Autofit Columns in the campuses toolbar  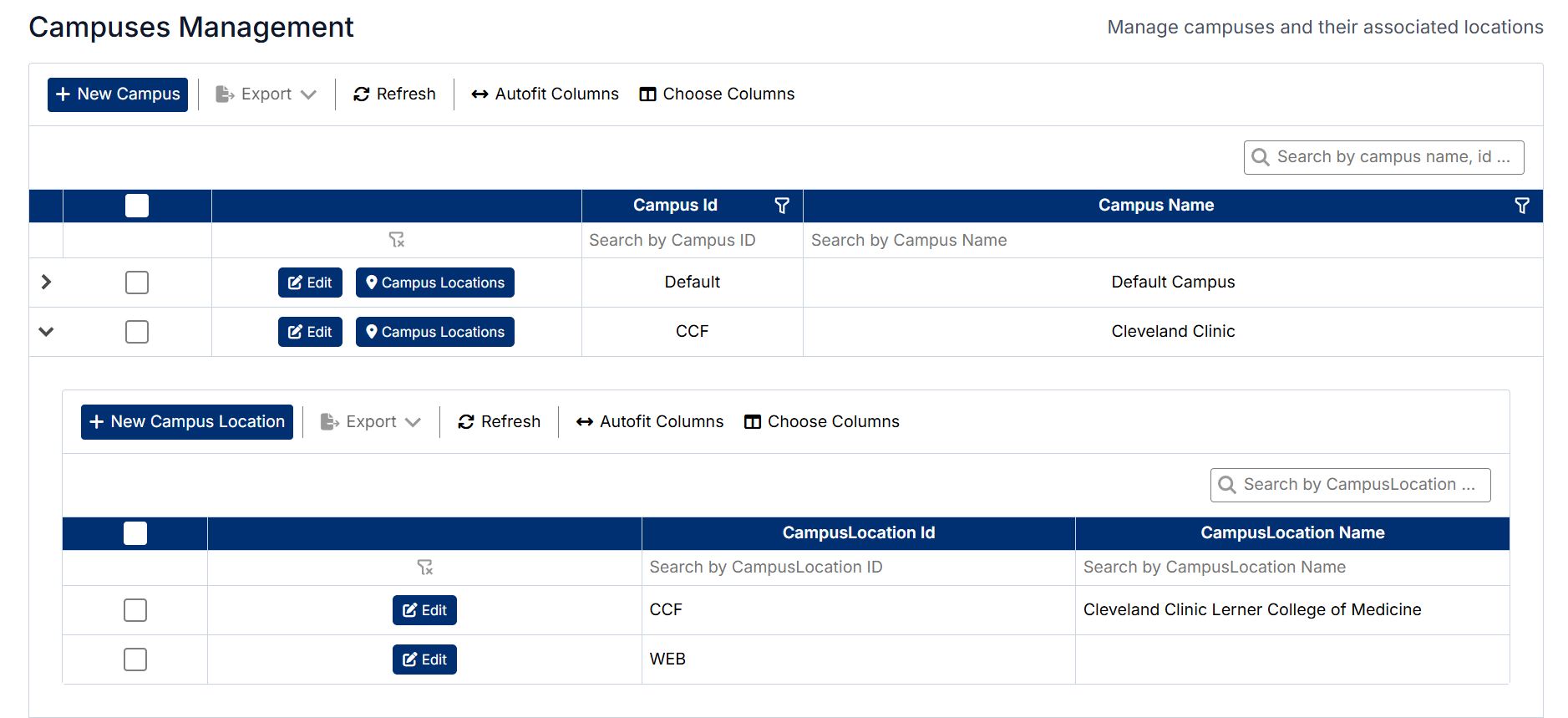tap(545, 94)
